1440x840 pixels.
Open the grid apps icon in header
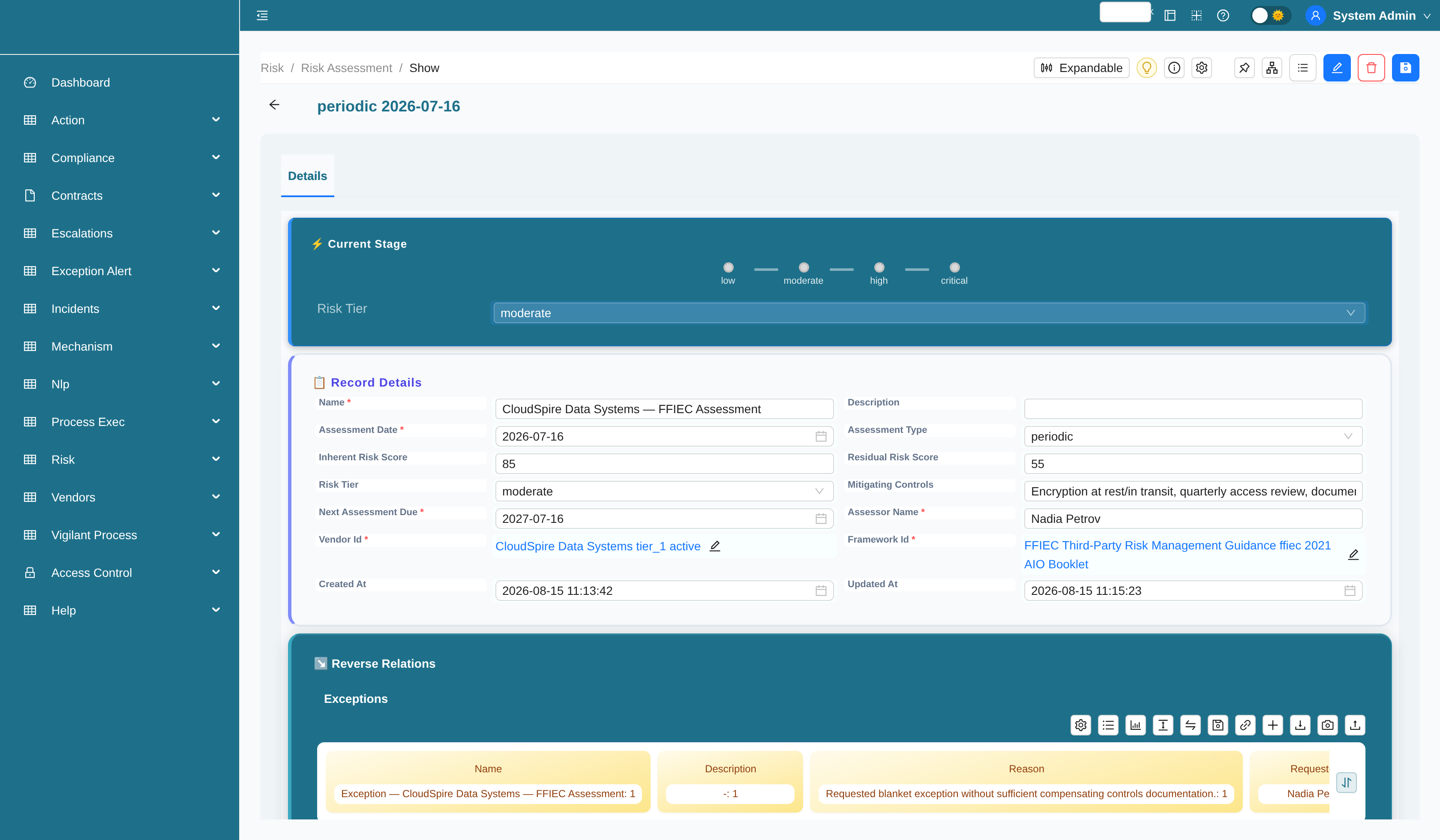[x=1196, y=15]
